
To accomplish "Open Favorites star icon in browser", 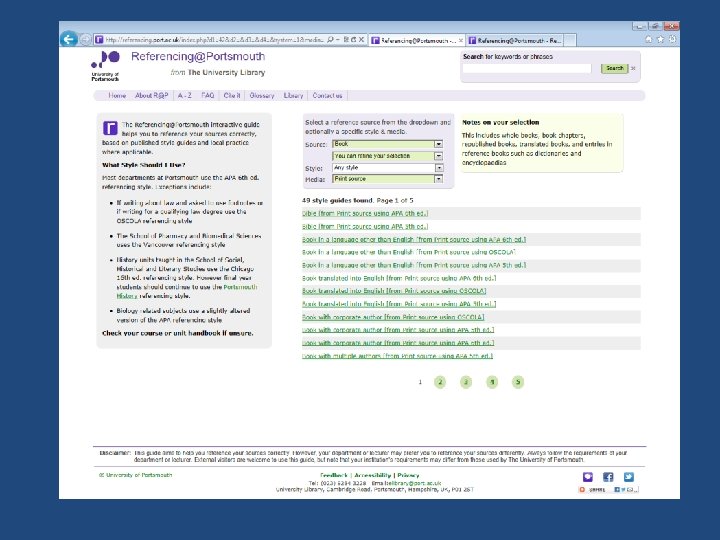I will 660,39.
